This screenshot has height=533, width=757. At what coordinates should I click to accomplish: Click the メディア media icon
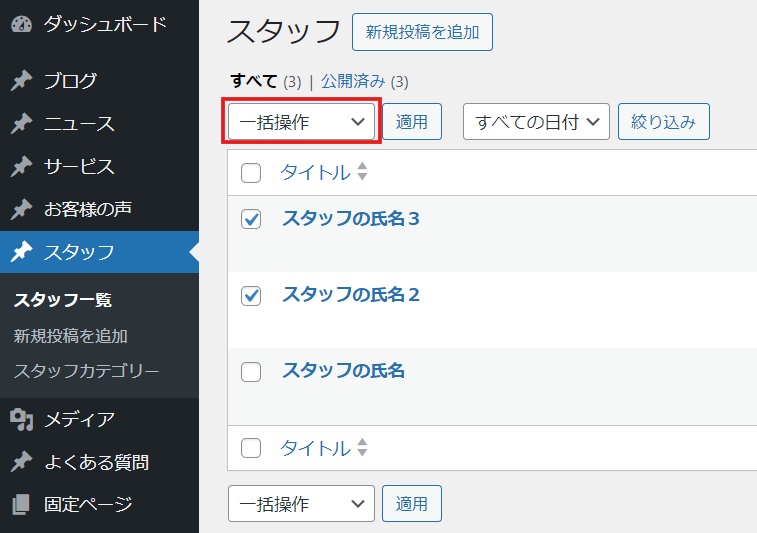click(21, 420)
